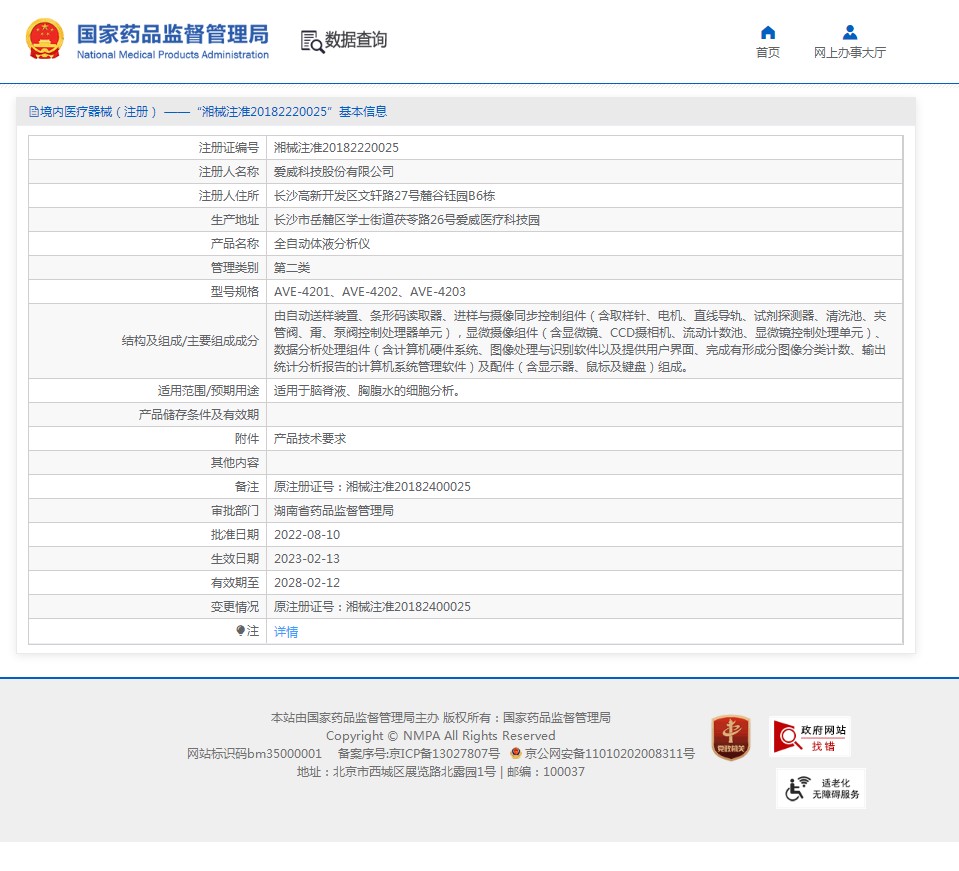Go to 首页 via the home icon
959x871 pixels.
(768, 32)
